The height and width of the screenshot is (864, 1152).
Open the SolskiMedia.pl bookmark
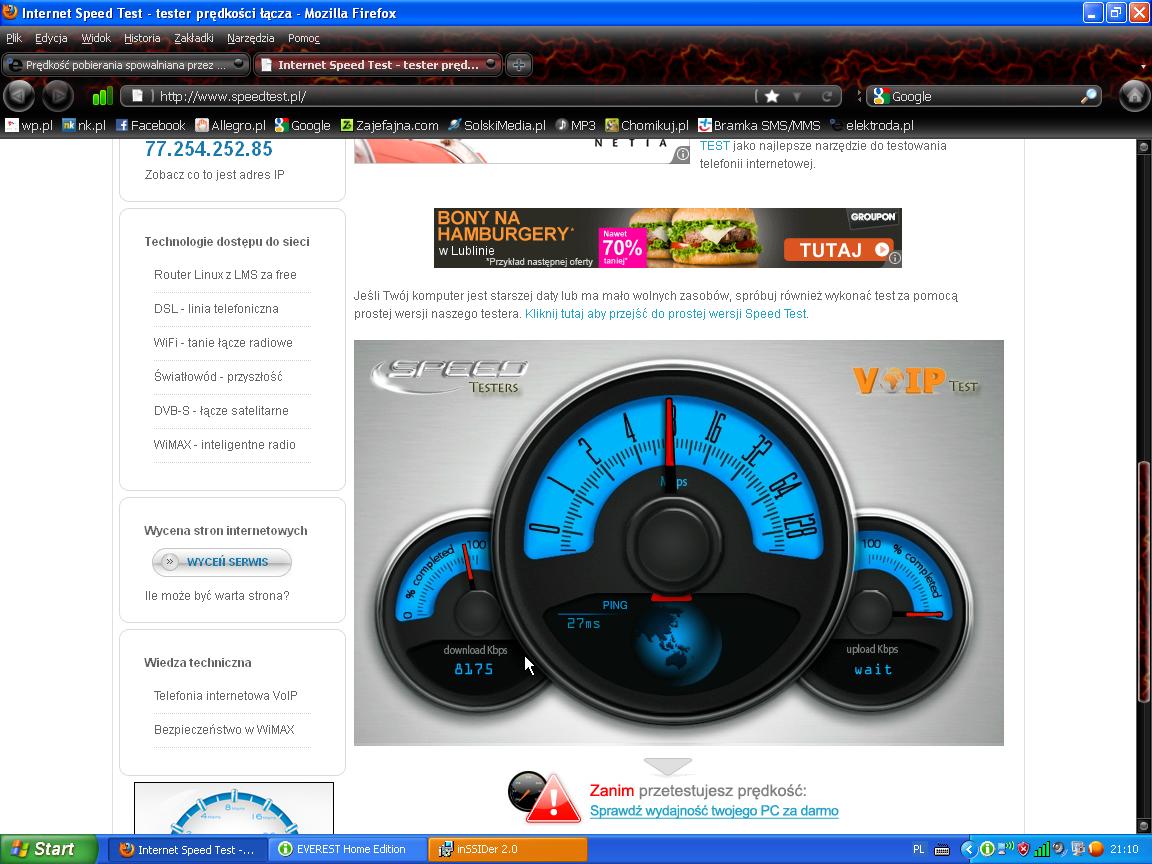click(497, 126)
